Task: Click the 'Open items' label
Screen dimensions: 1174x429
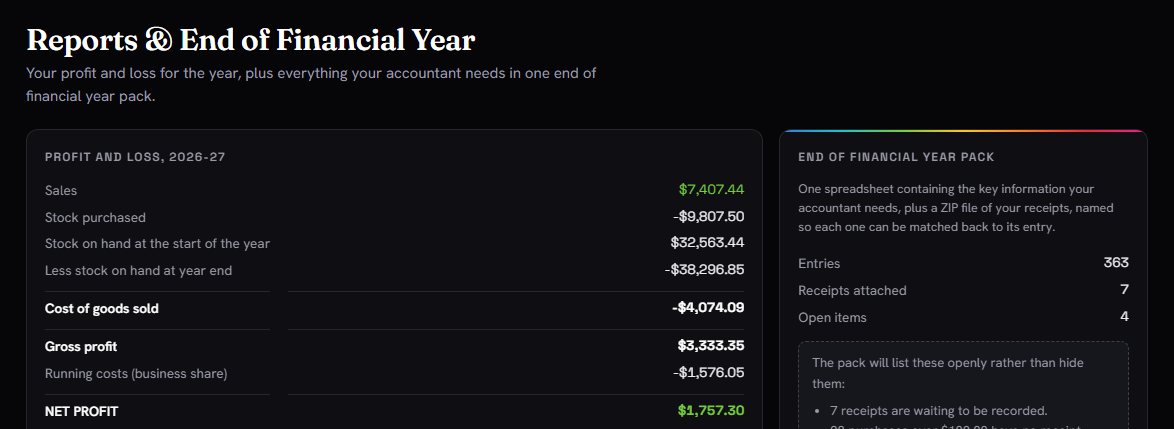Action: coord(833,317)
